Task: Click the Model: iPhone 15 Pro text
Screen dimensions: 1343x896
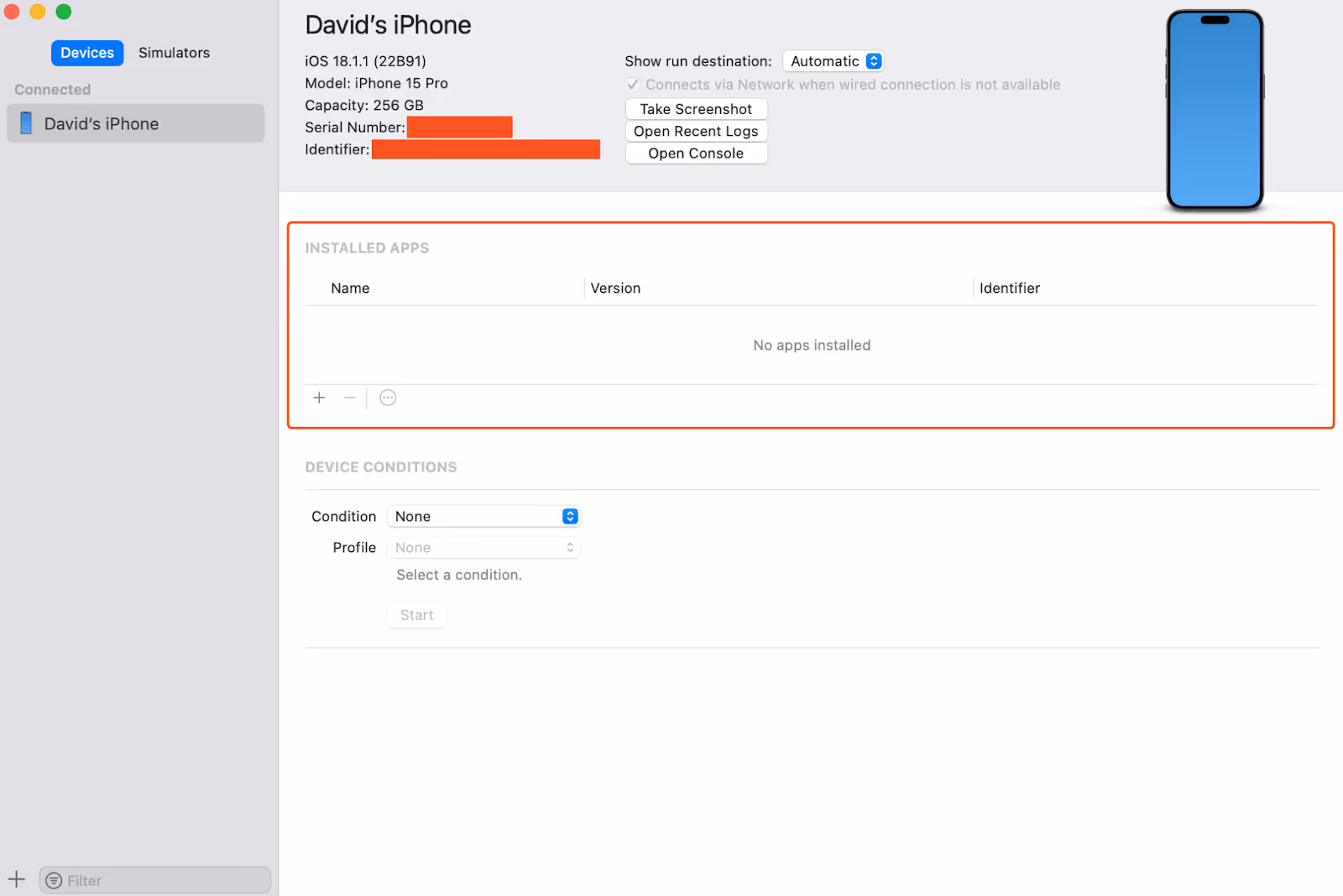Action: coord(376,83)
